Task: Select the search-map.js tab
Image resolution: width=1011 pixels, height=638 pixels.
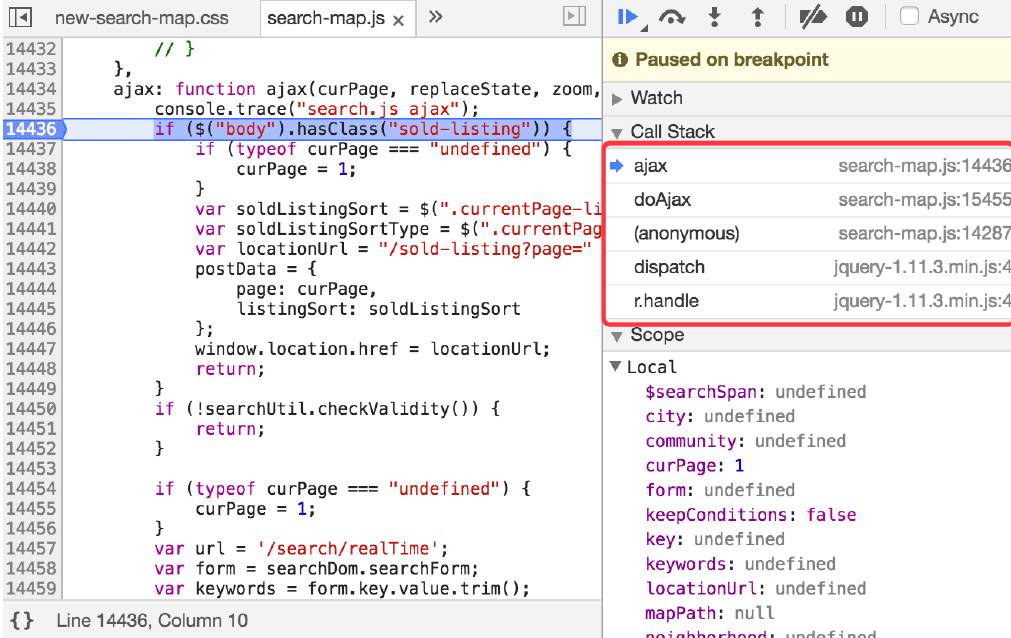Action: pos(326,18)
